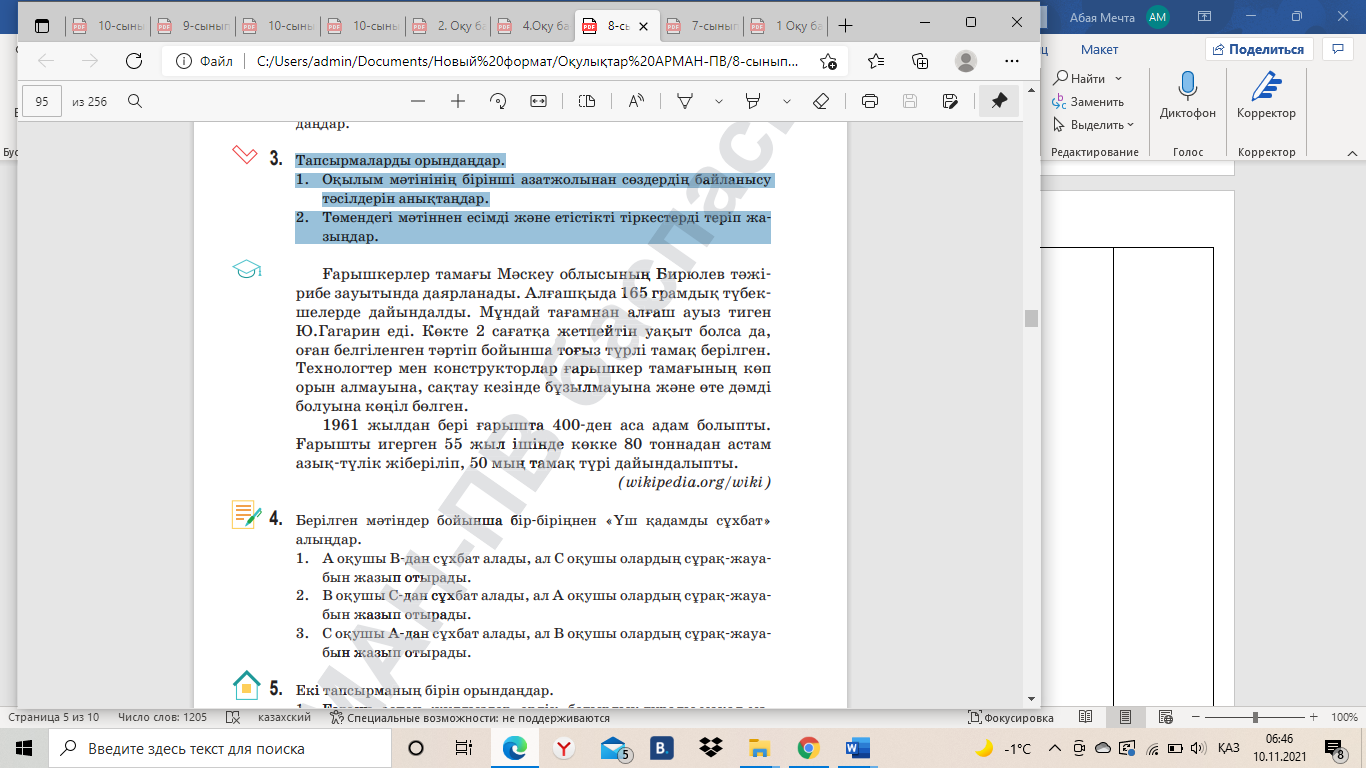Increase Word zoom with plus button

[1312, 717]
